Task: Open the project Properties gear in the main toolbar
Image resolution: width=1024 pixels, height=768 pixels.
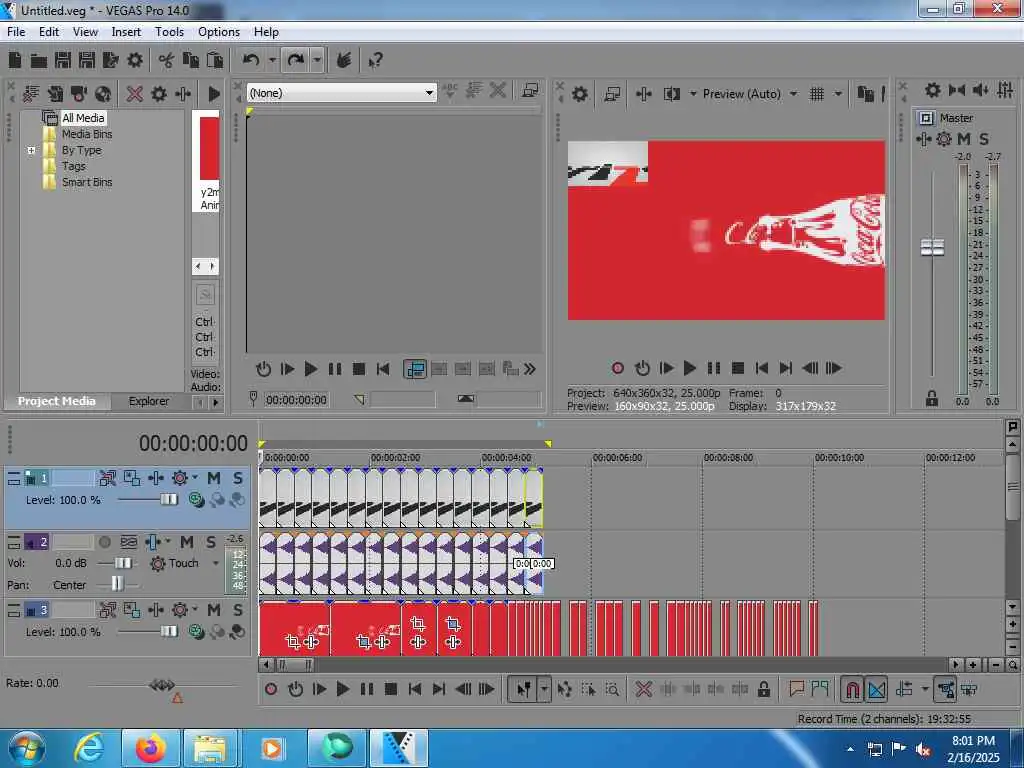Action: coord(135,61)
